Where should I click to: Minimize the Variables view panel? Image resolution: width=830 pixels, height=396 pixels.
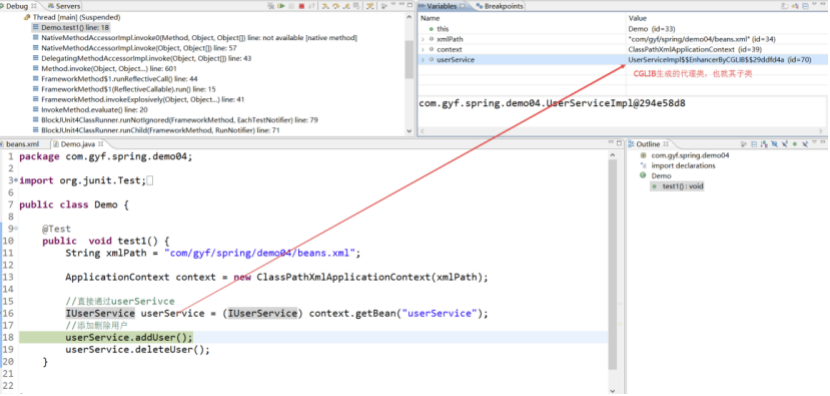823,4
